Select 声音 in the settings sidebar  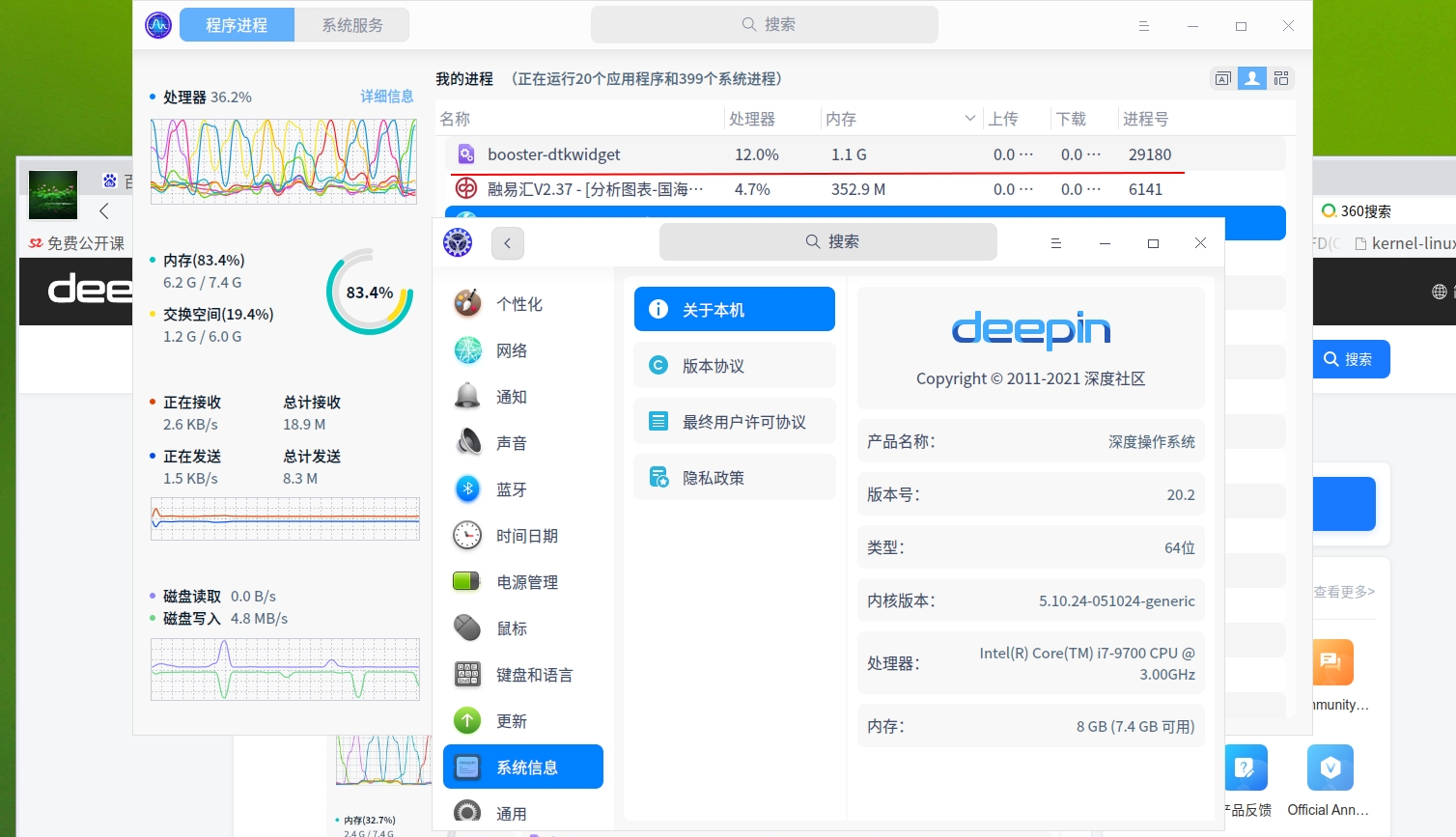(x=512, y=442)
